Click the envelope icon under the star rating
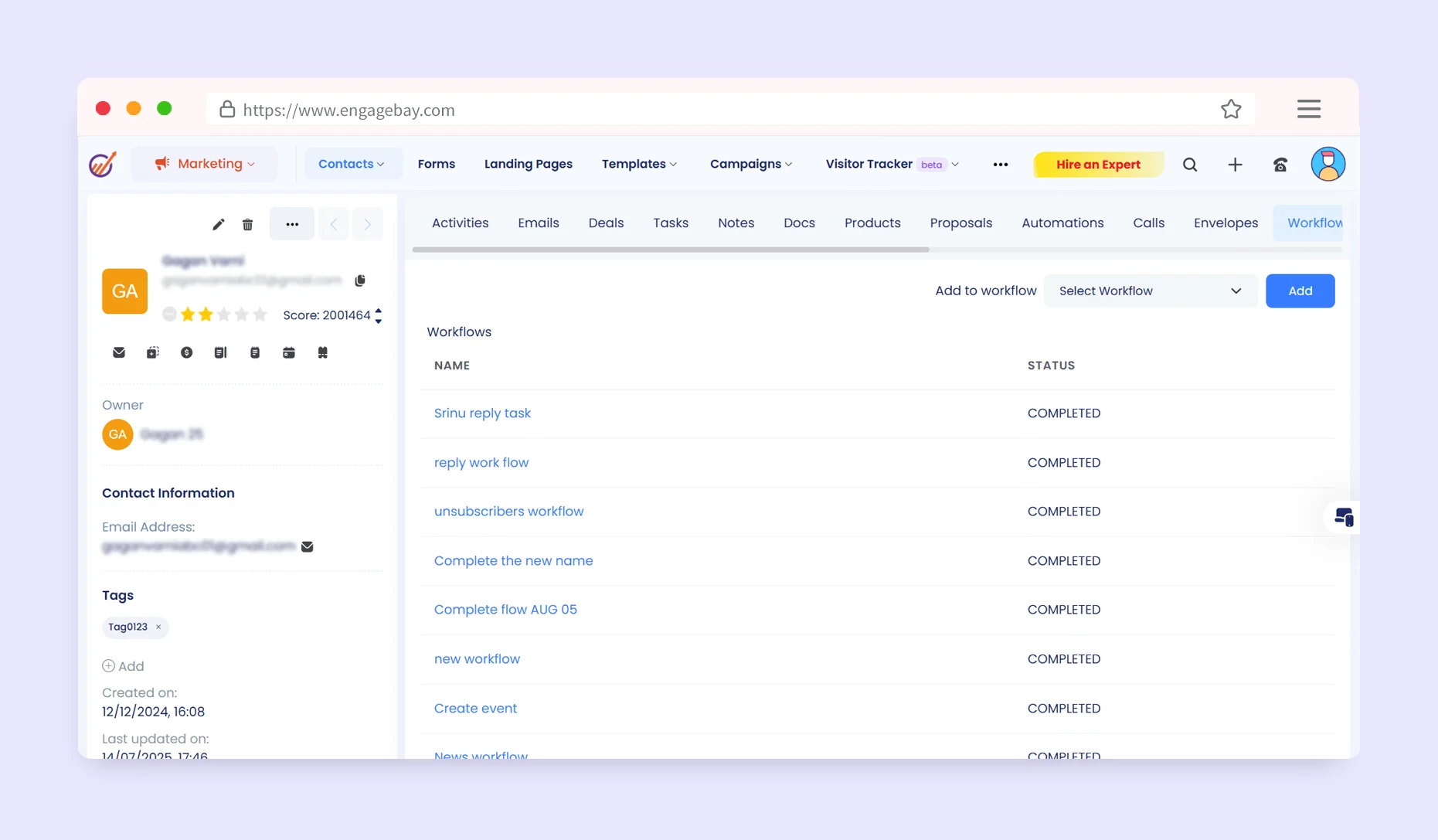Viewport: 1438px width, 840px height. pos(118,352)
